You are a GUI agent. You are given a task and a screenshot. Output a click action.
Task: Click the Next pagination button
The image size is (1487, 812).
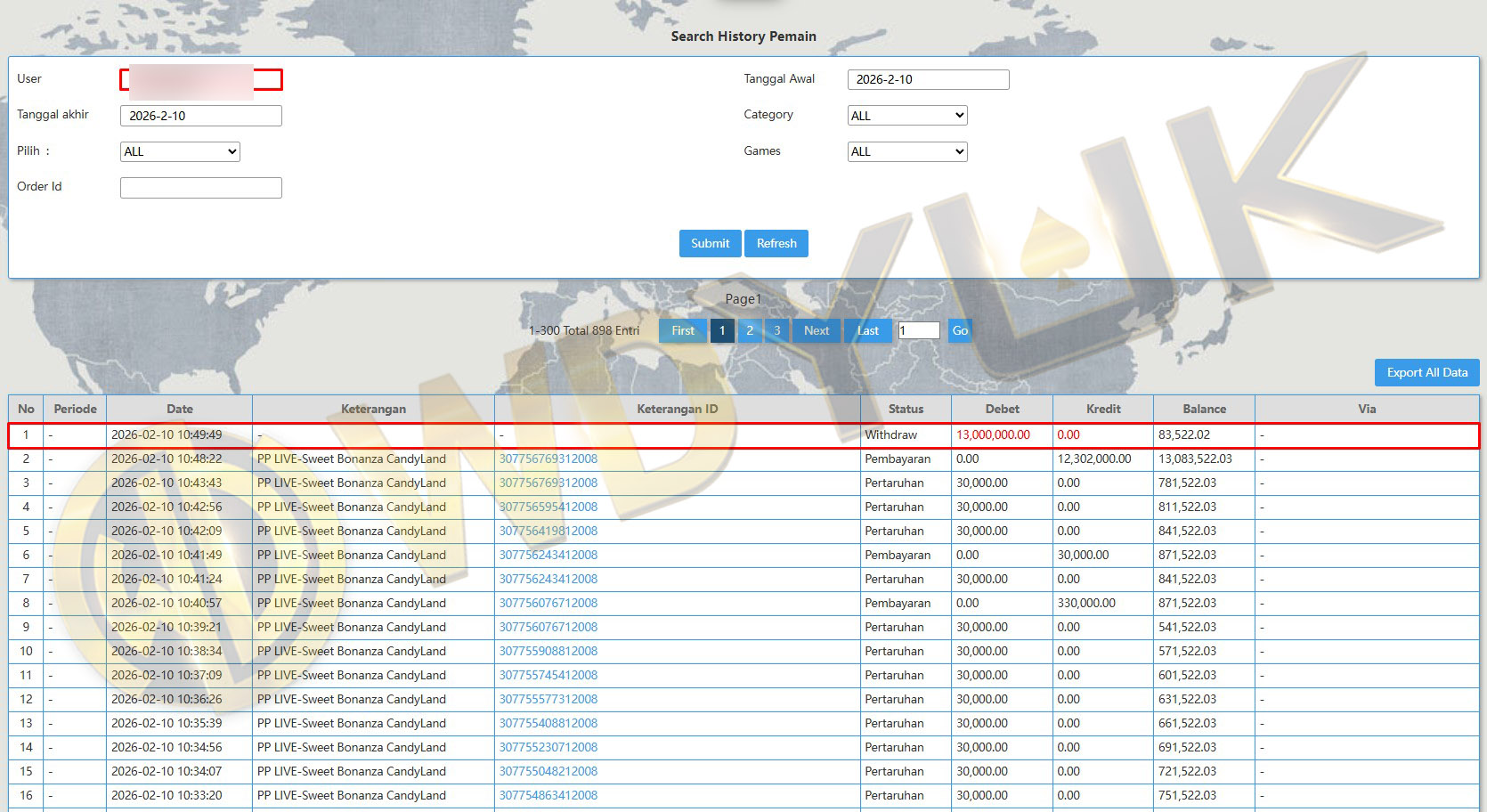click(816, 330)
